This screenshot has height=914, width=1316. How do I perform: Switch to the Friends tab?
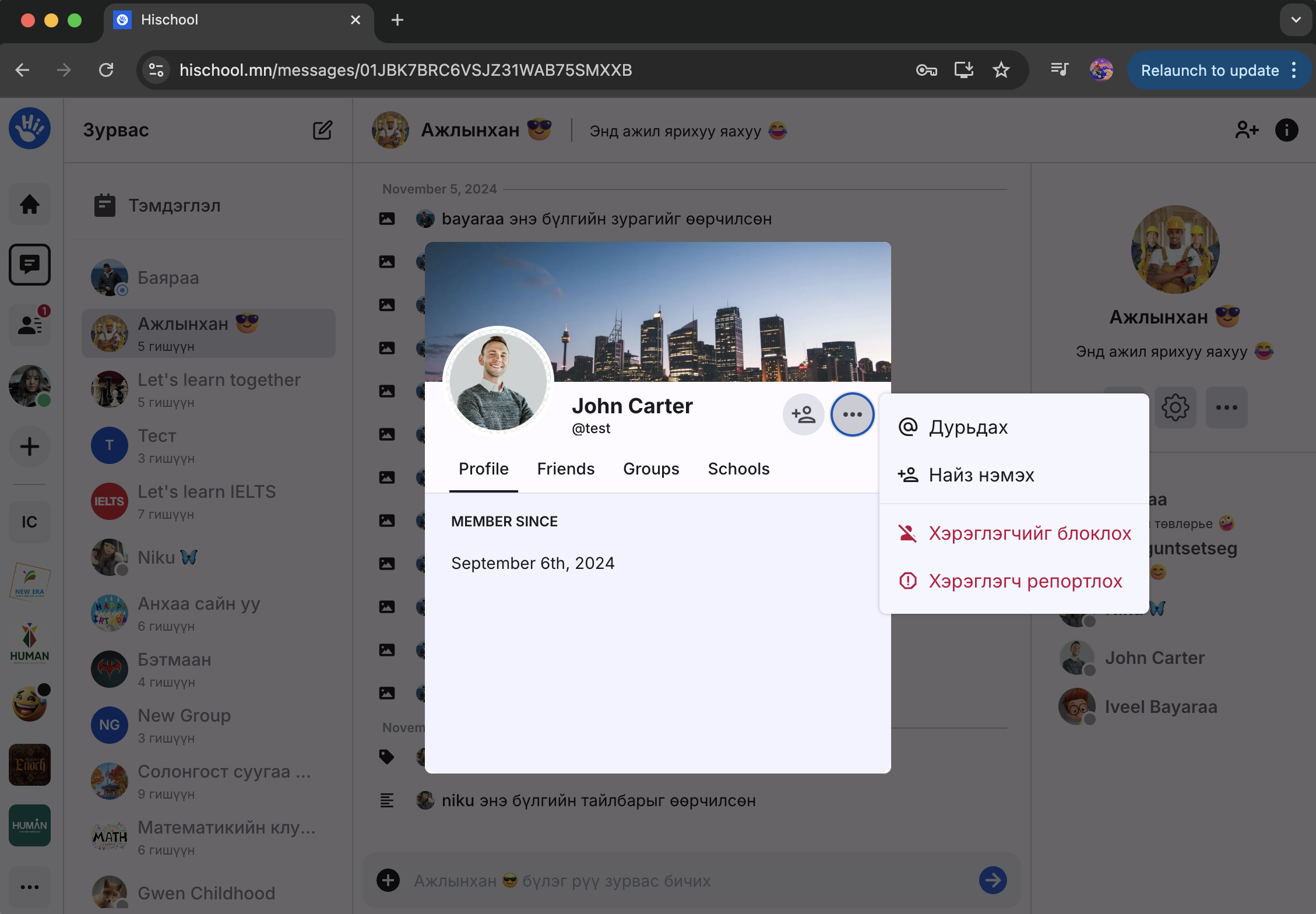click(x=565, y=469)
